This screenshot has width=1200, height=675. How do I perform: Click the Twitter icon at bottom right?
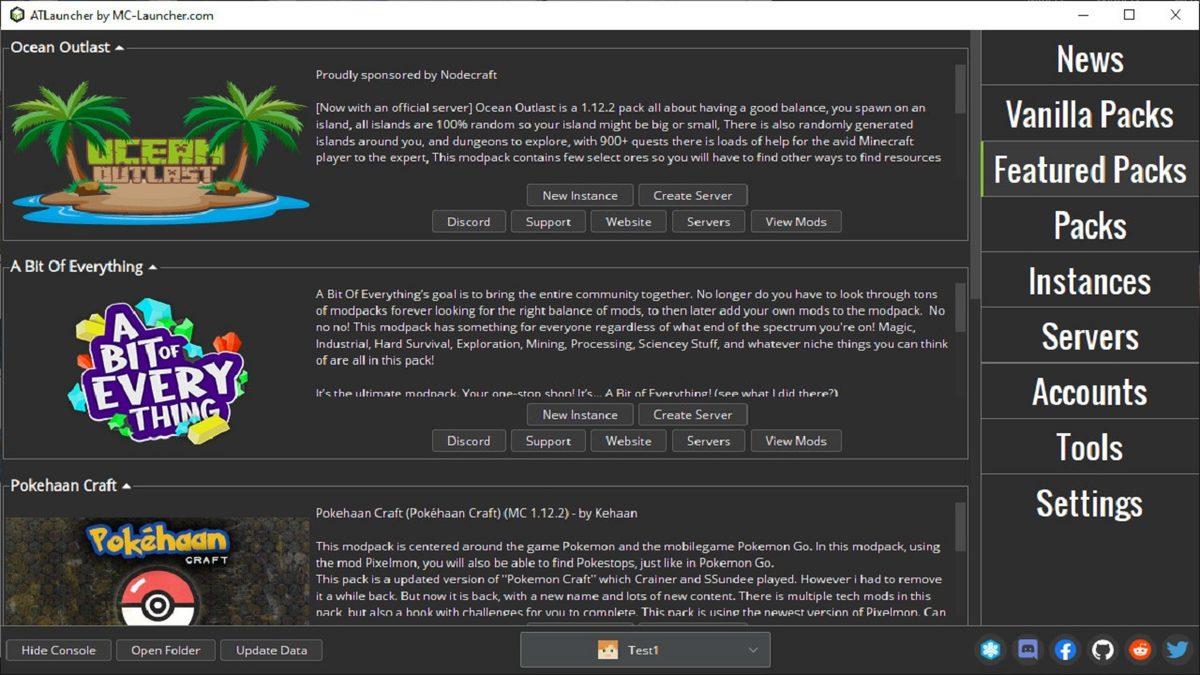1176,650
